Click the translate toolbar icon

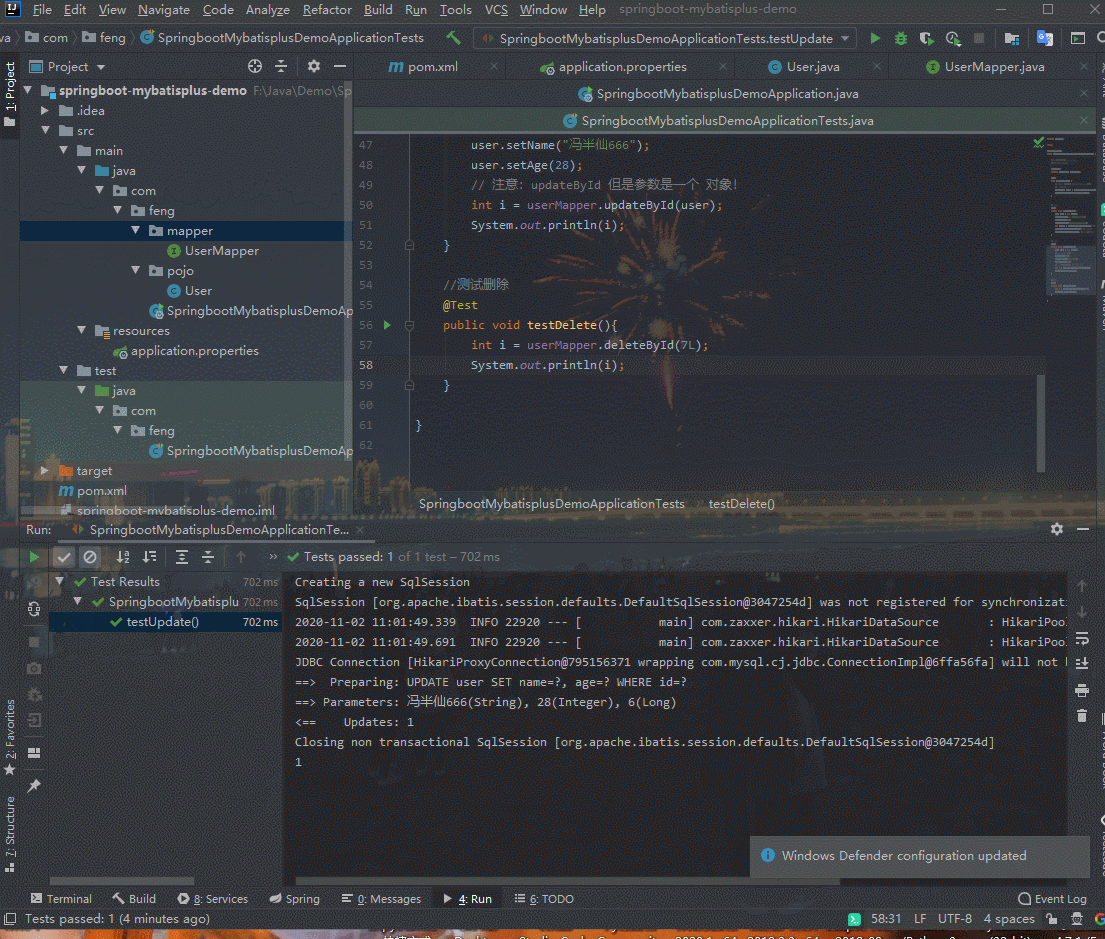point(1044,38)
